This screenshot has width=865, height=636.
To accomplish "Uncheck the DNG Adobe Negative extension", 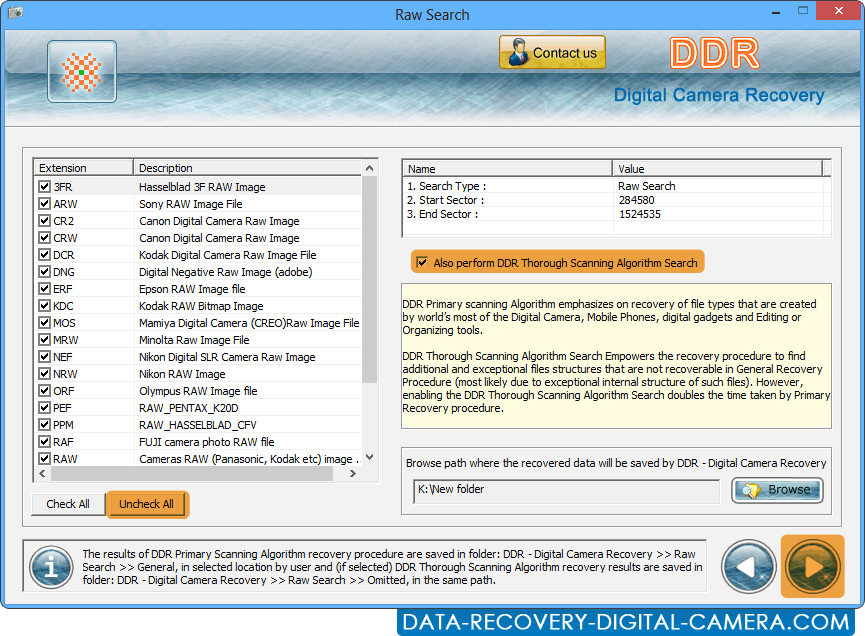I will point(44,271).
